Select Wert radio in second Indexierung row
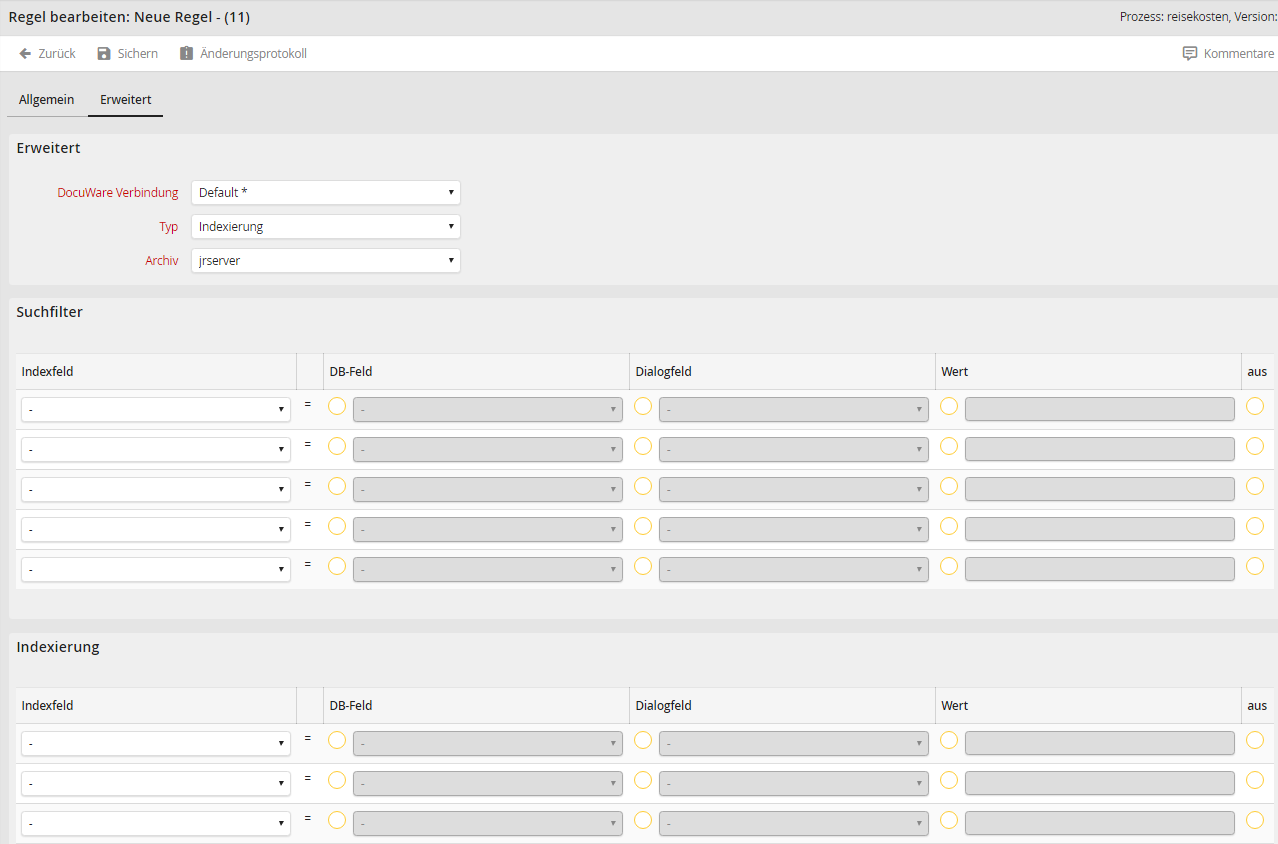 [x=949, y=780]
